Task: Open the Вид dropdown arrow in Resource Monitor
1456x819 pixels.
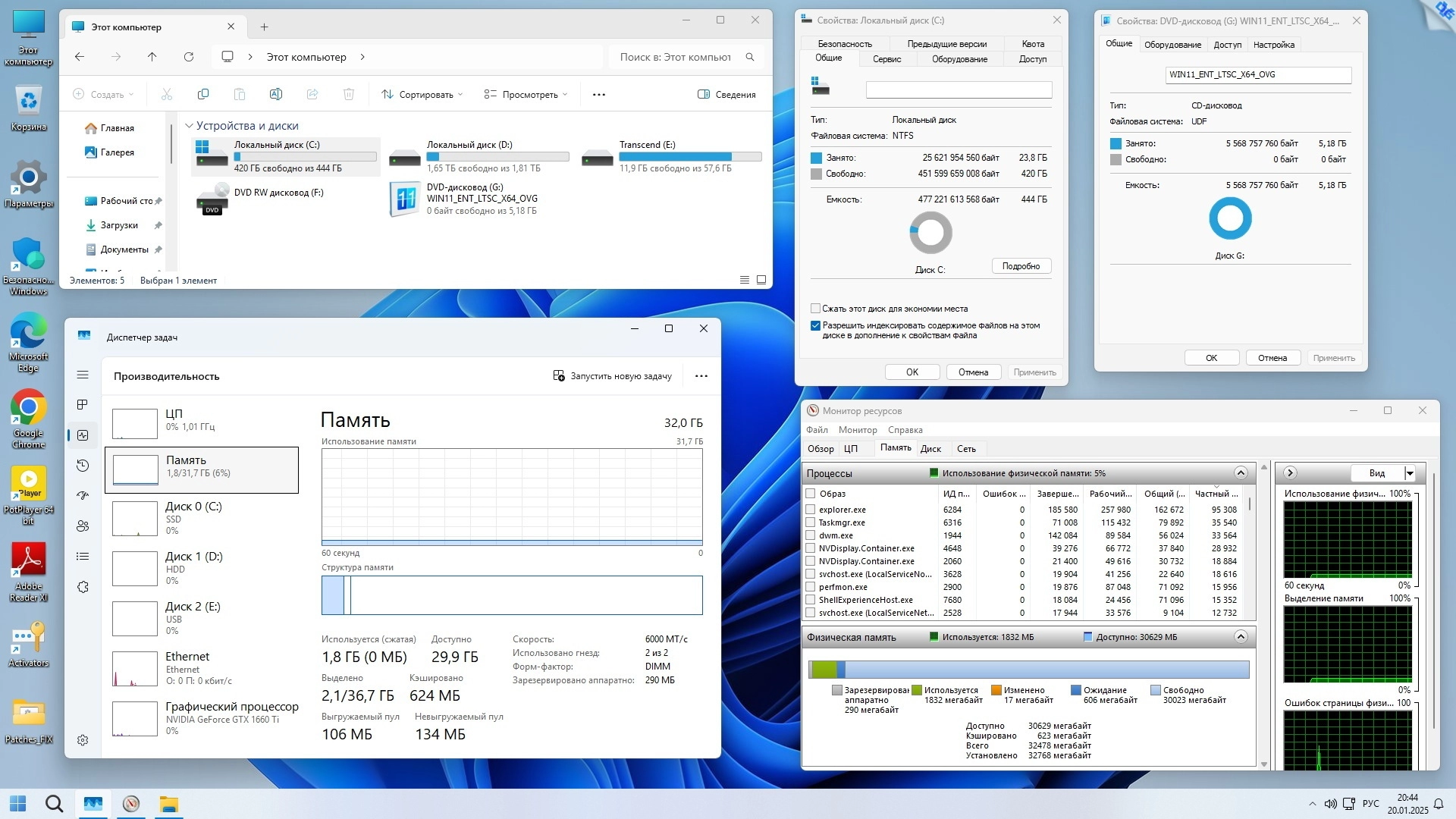Action: (1410, 473)
